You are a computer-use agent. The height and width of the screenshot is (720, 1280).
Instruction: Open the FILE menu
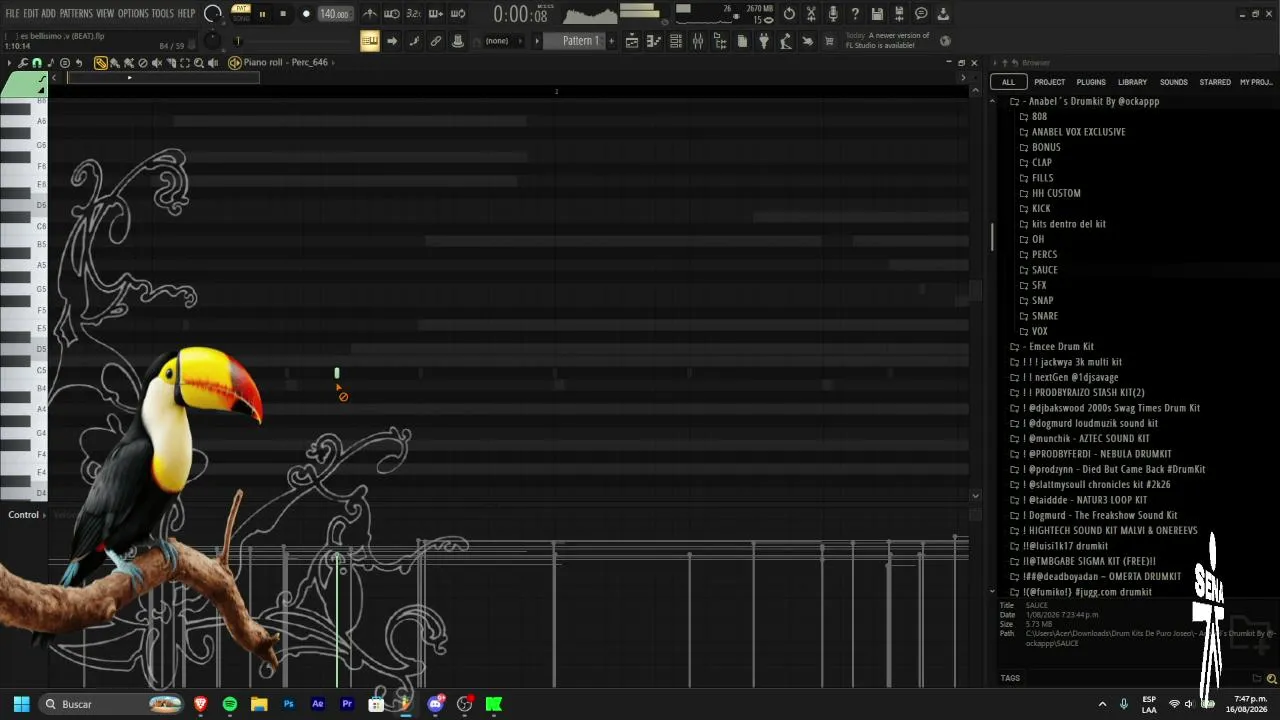[x=12, y=13]
